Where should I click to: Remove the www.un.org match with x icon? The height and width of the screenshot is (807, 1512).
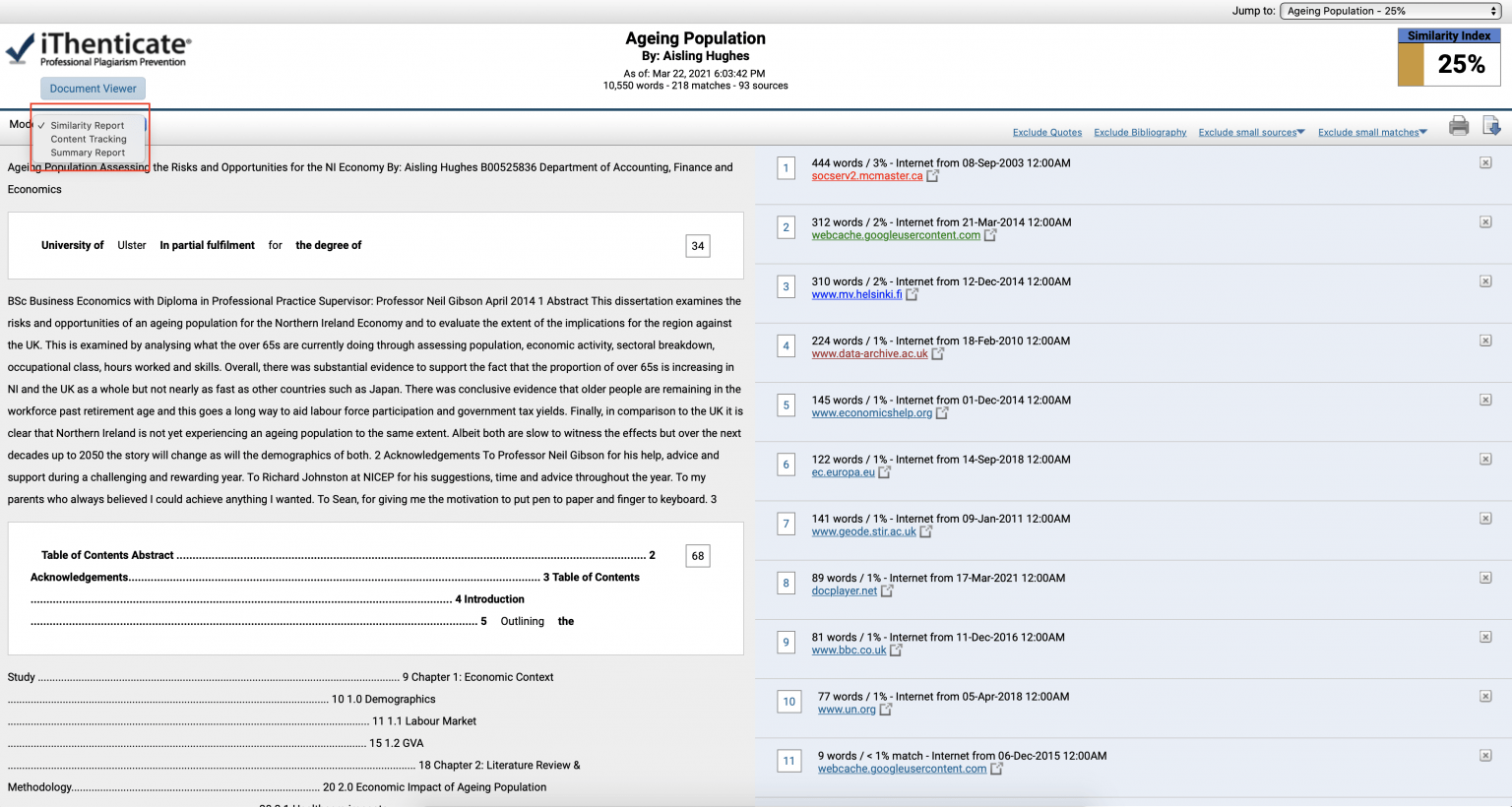pyautogui.click(x=1485, y=696)
